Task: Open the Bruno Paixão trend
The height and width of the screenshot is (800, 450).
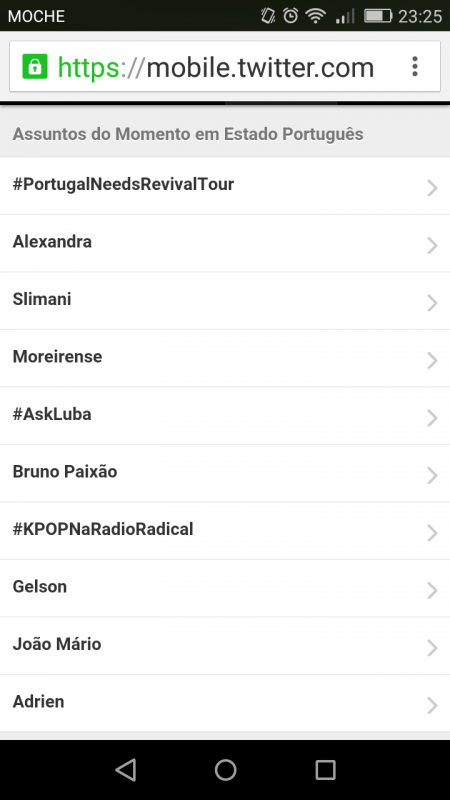Action: point(225,473)
